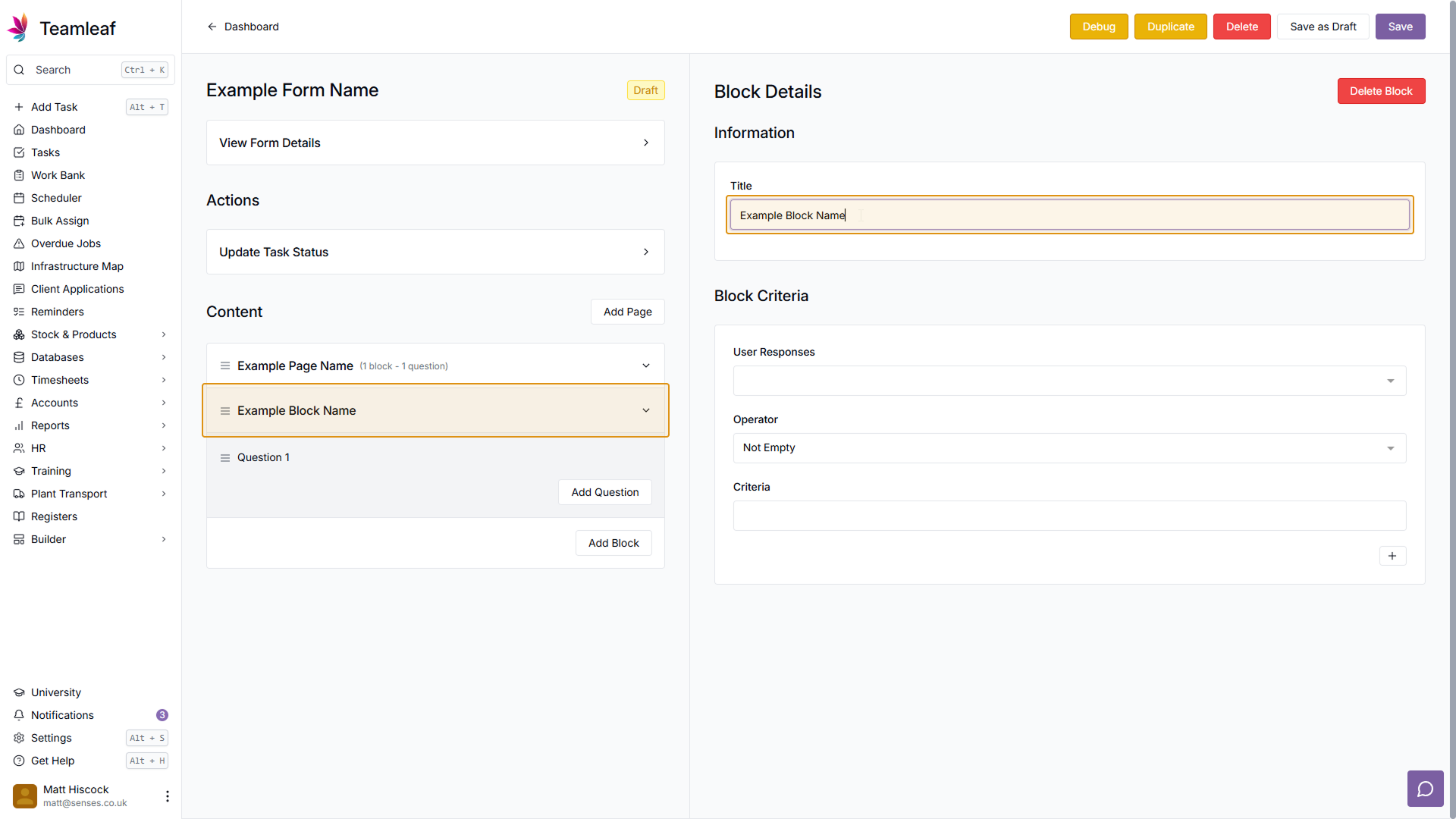1456x819 pixels.
Task: Click the Teamleaf logo
Action: pyautogui.click(x=18, y=28)
